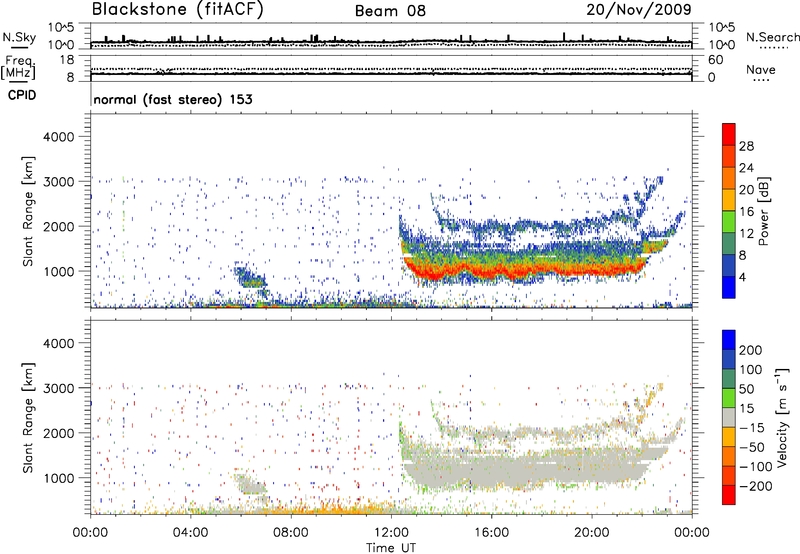Select "1000" on the Velocity panel range axis
The height and width of the screenshot is (554, 800).
[x=58, y=478]
